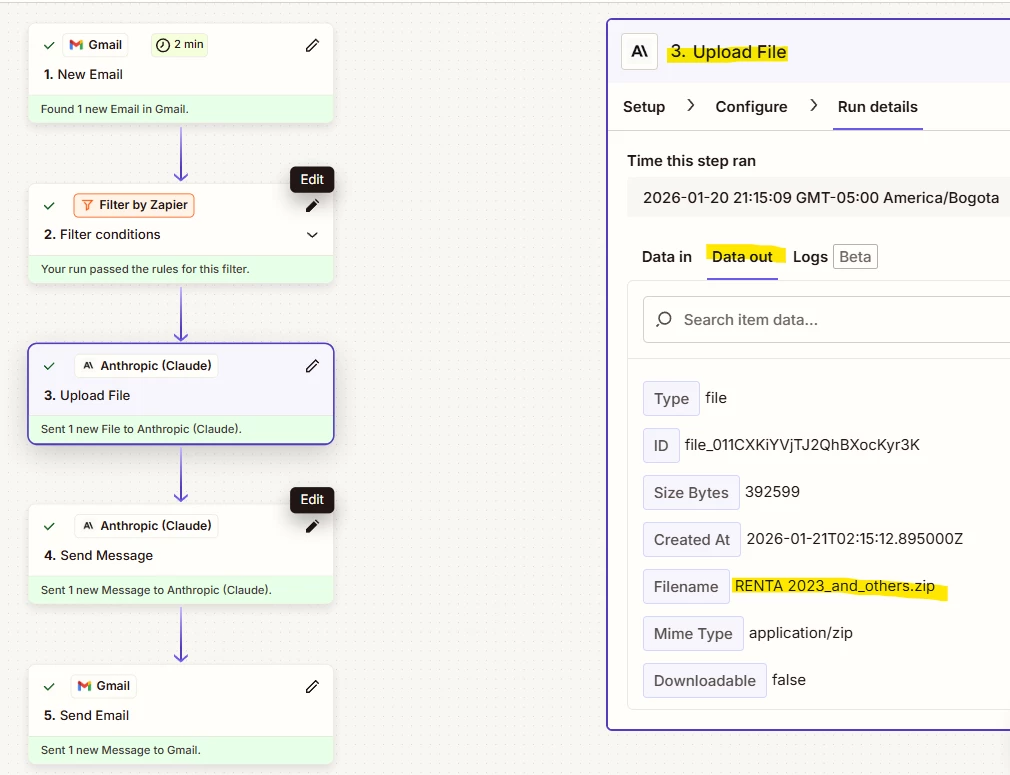Click the ID field label
The image size is (1010, 775).
point(661,446)
